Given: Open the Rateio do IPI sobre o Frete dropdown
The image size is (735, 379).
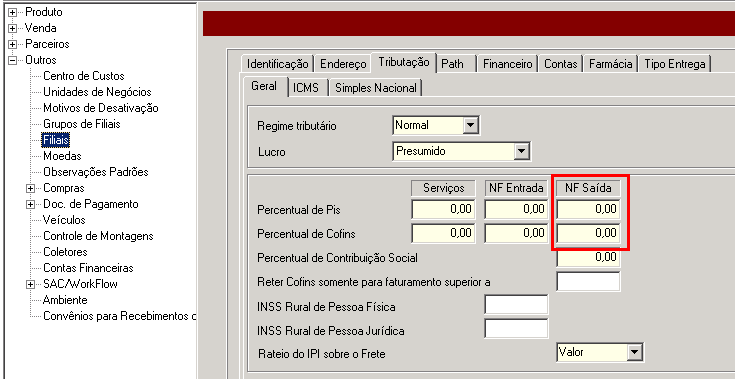Looking at the screenshot, I should [x=634, y=352].
